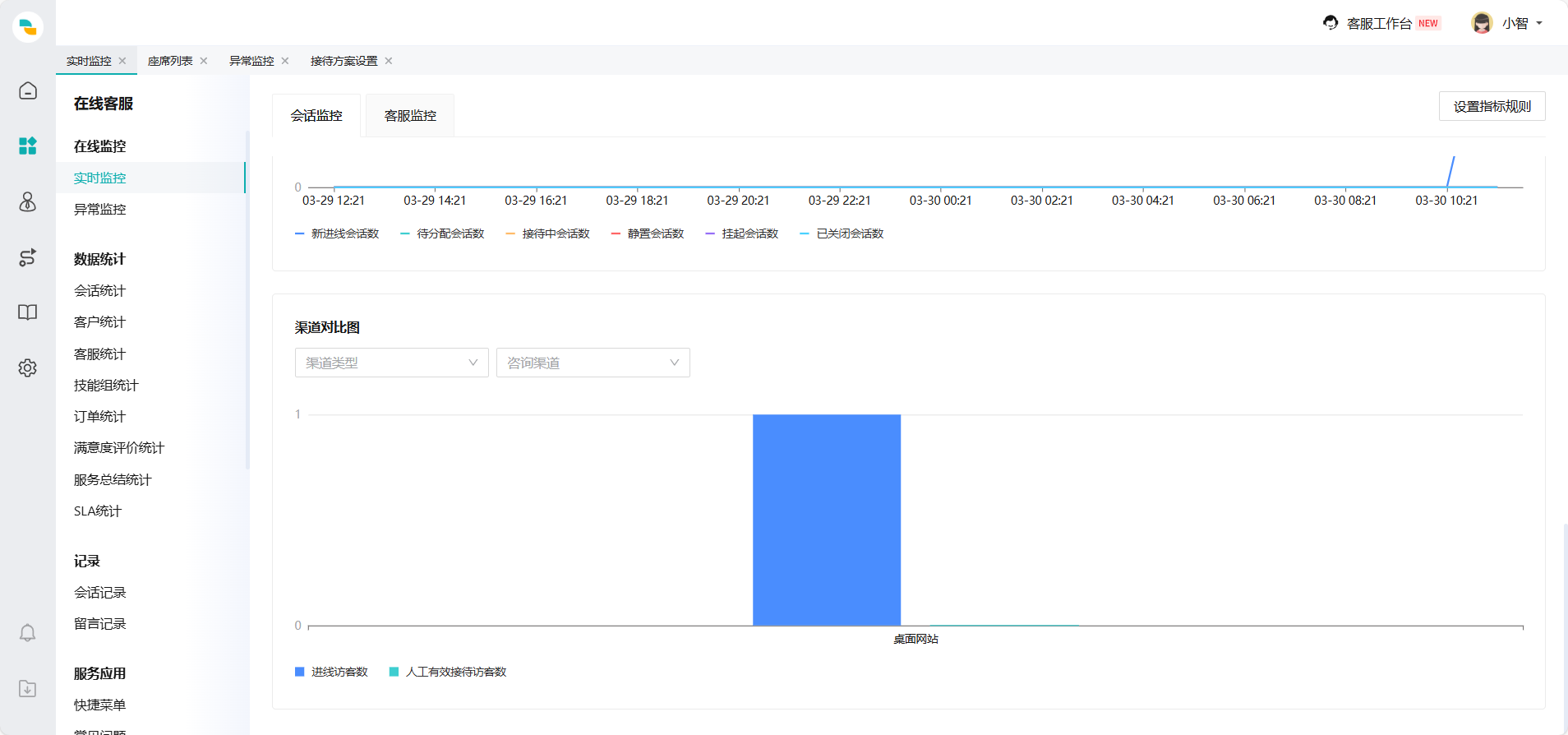
Task: Expand the 渠道类型 dropdown
Action: click(x=391, y=363)
